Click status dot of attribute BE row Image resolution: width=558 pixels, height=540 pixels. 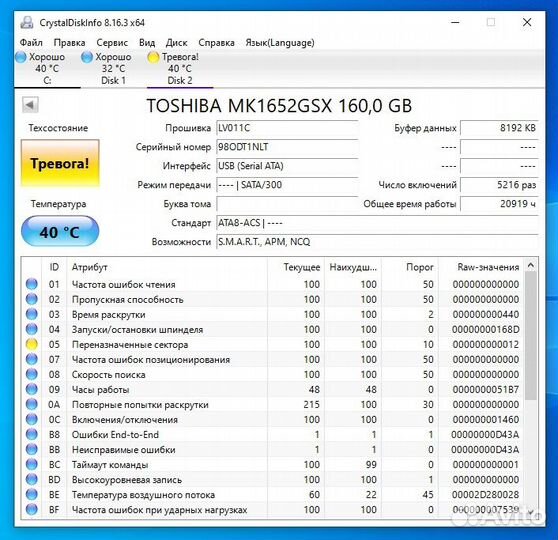click(x=32, y=494)
